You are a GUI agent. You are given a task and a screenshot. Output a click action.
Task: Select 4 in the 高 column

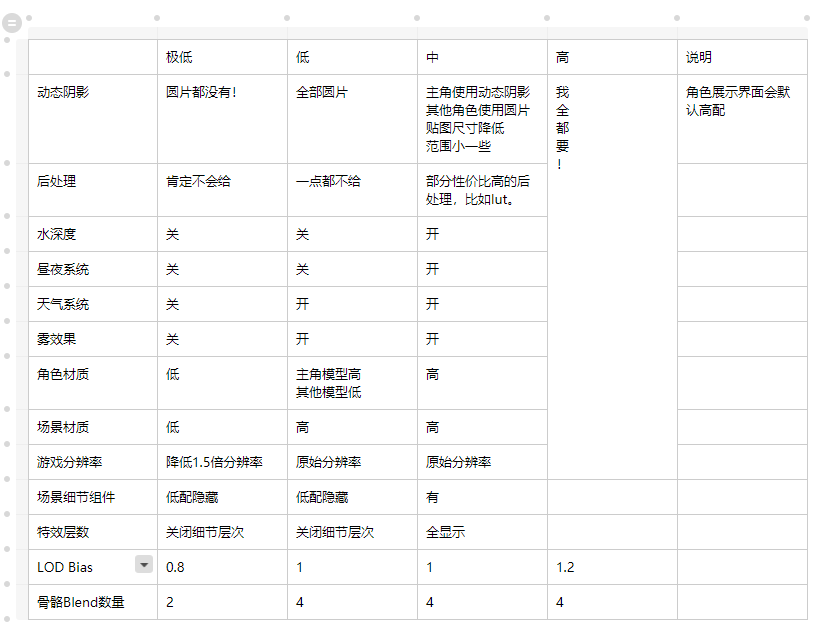tap(612, 602)
